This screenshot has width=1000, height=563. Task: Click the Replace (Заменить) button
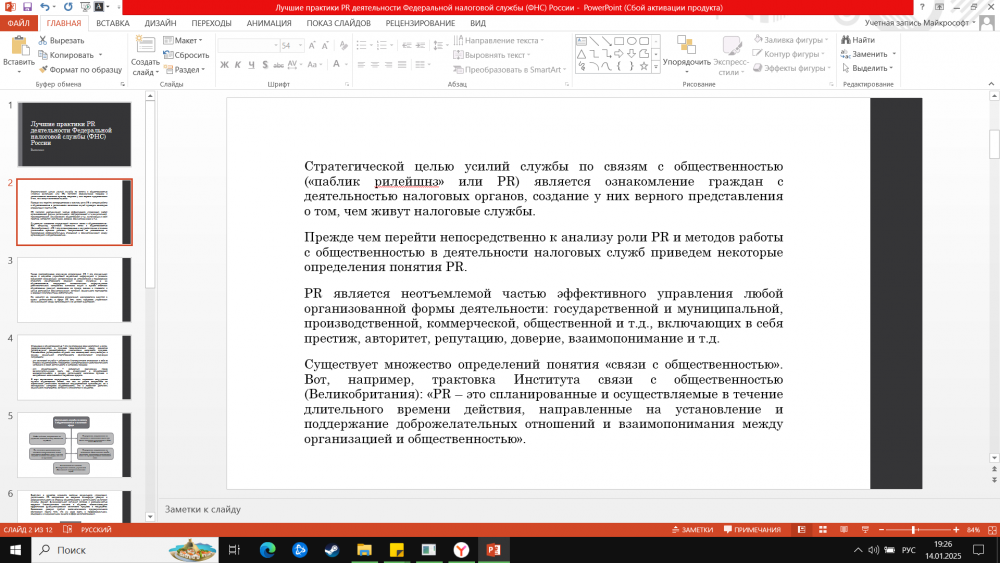(x=868, y=54)
